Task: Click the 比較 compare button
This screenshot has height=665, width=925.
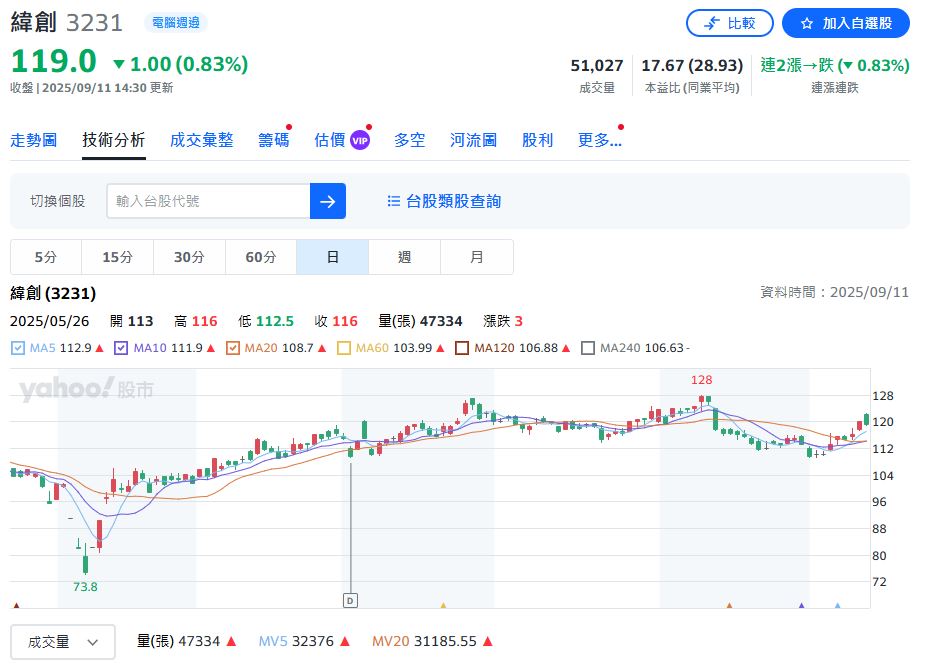Action: (729, 23)
